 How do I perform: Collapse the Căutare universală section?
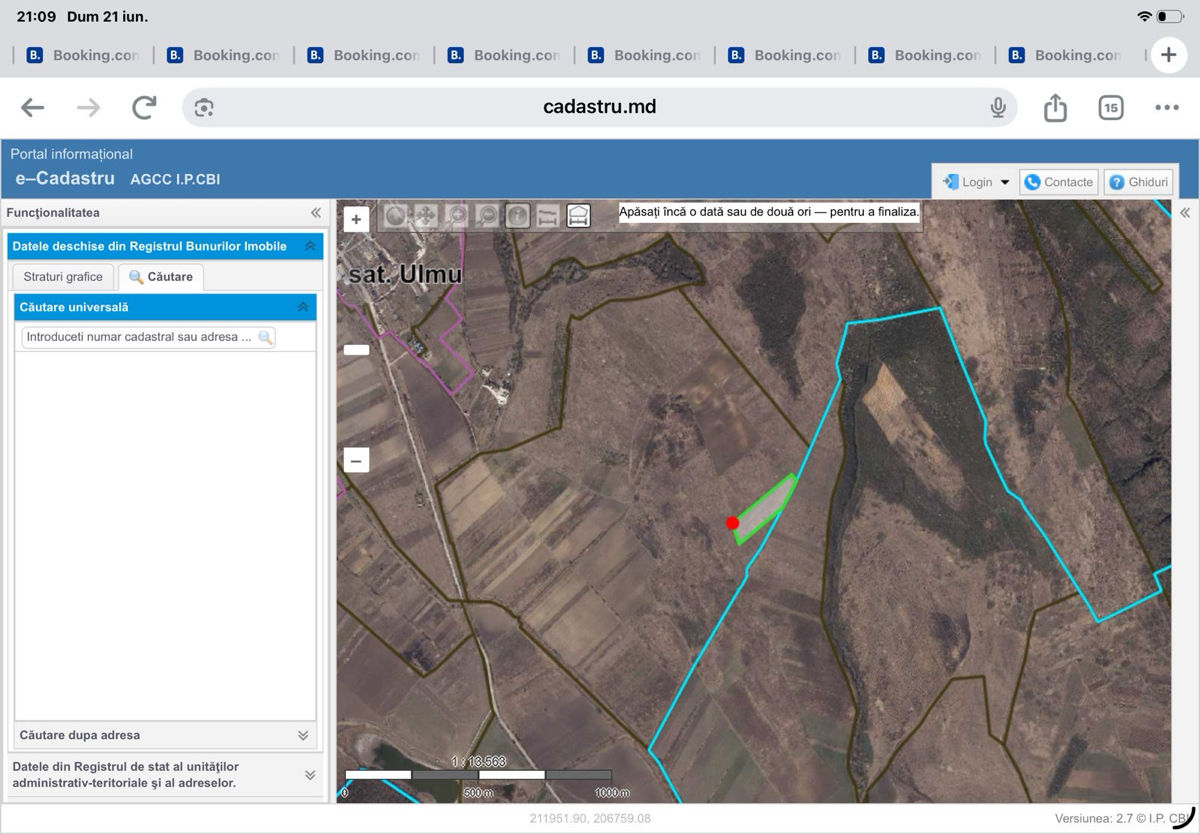(x=303, y=307)
